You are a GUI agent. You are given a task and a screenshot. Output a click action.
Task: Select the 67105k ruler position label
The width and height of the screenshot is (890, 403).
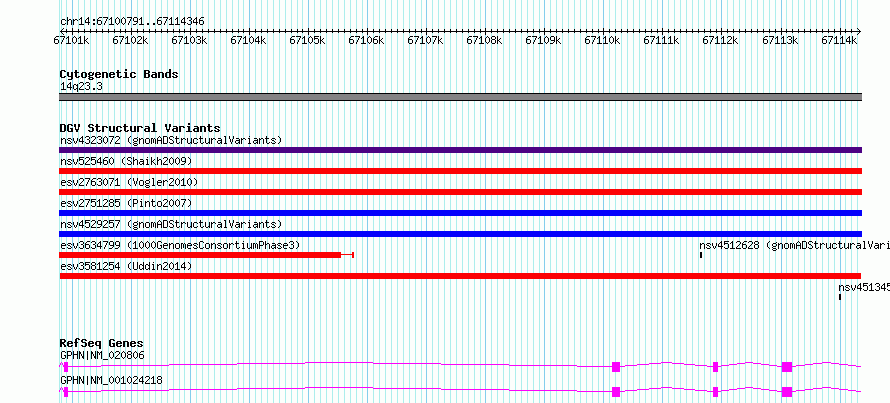pyautogui.click(x=308, y=40)
